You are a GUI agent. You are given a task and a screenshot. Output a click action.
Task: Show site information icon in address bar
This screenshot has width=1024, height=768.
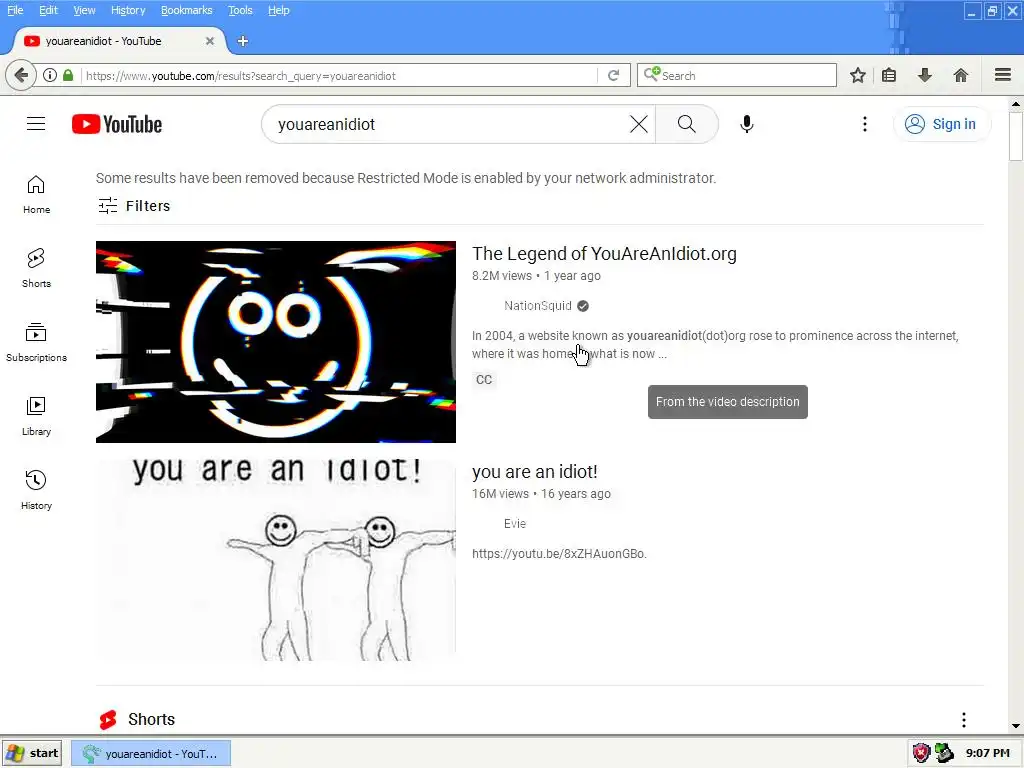tap(50, 75)
